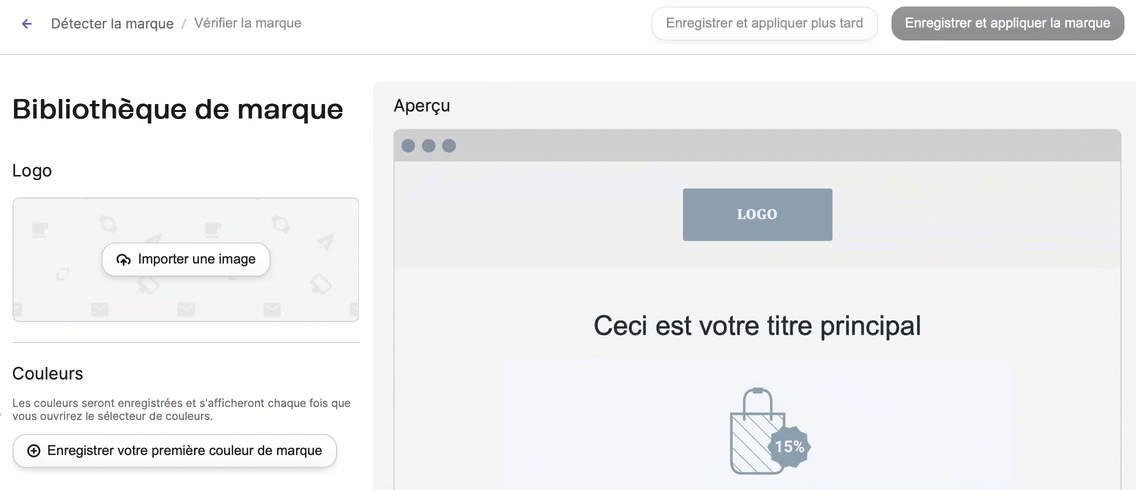The width and height of the screenshot is (1136, 490).
Task: Click the upload cloud icon
Action: [x=124, y=259]
